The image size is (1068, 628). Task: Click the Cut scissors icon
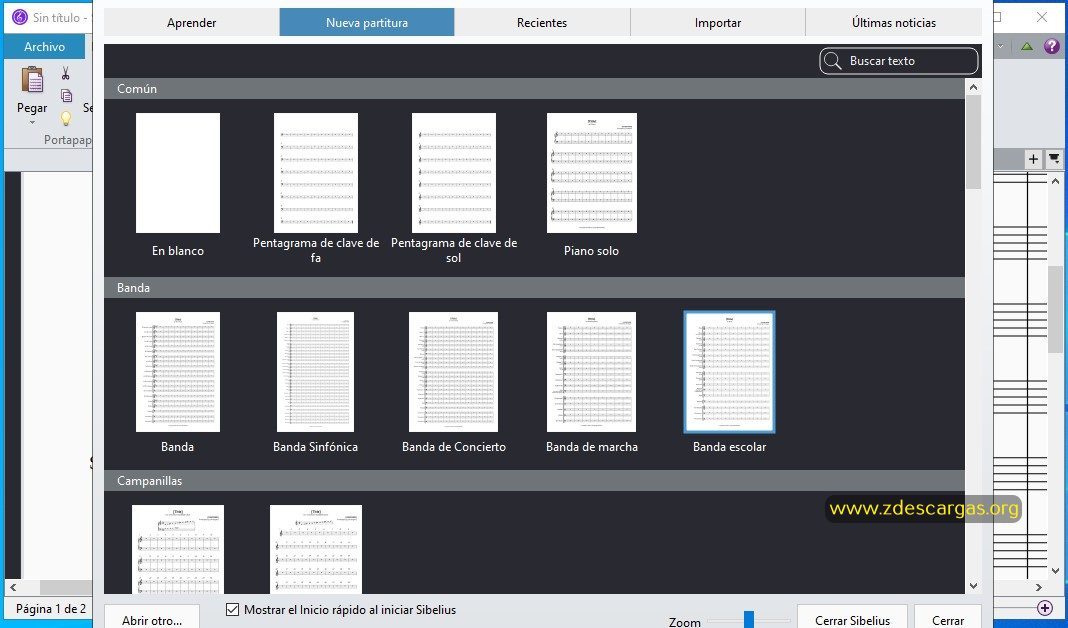click(x=65, y=73)
